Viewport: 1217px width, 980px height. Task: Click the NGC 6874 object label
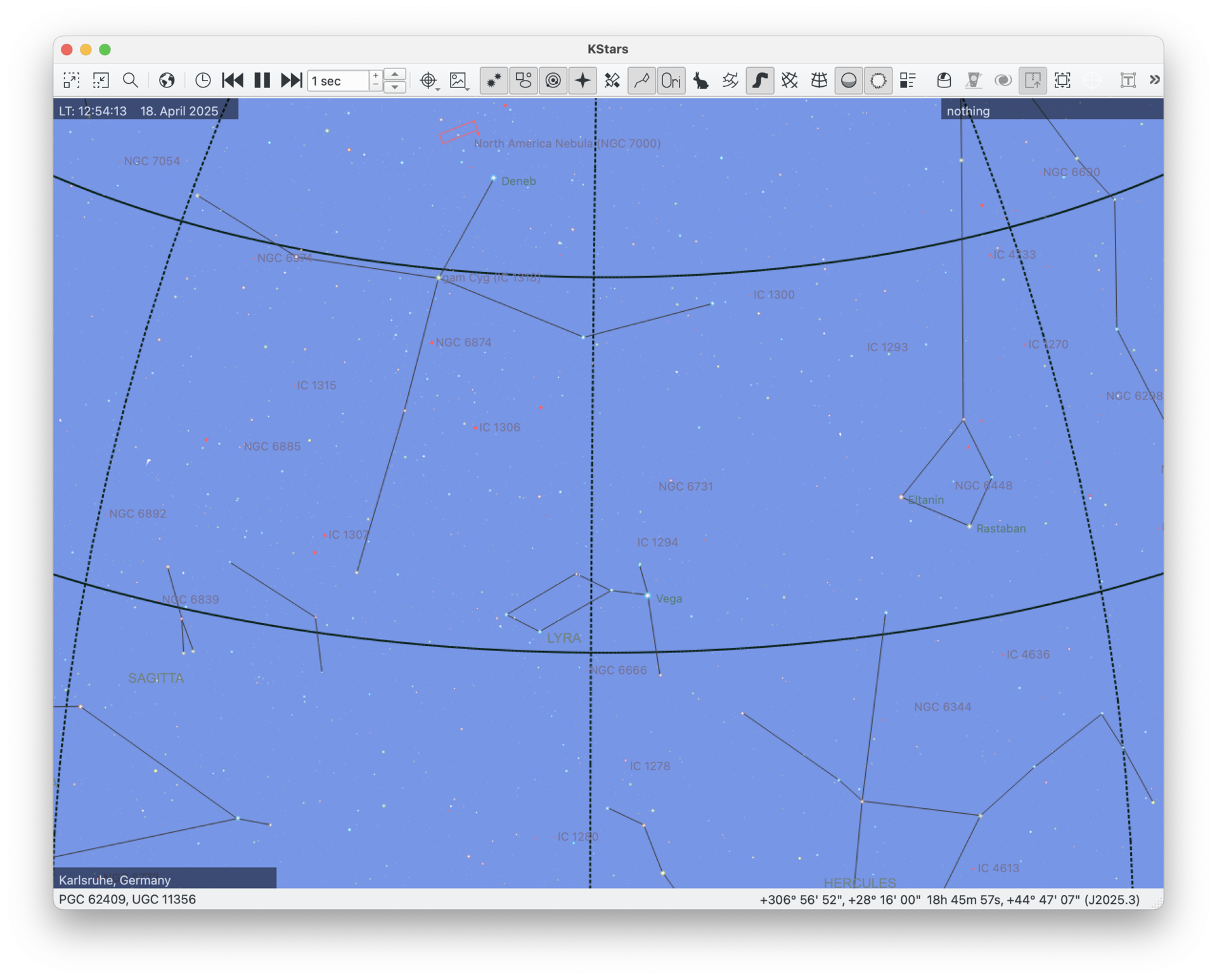pyautogui.click(x=463, y=342)
